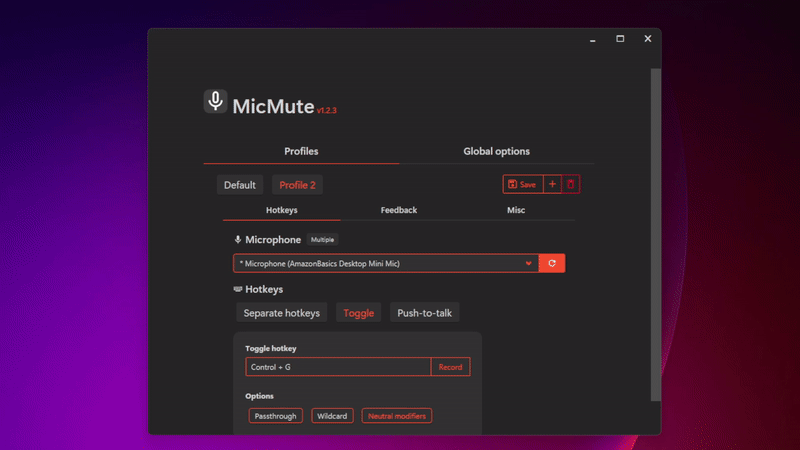This screenshot has height=450, width=800.
Task: Select the Hotkeys sub-tab
Action: coord(282,210)
